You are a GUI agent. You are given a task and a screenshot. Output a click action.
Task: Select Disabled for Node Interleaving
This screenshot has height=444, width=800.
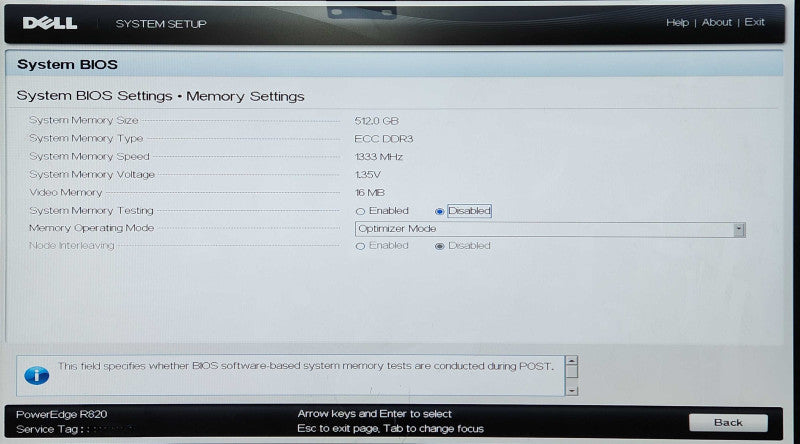[439, 246]
